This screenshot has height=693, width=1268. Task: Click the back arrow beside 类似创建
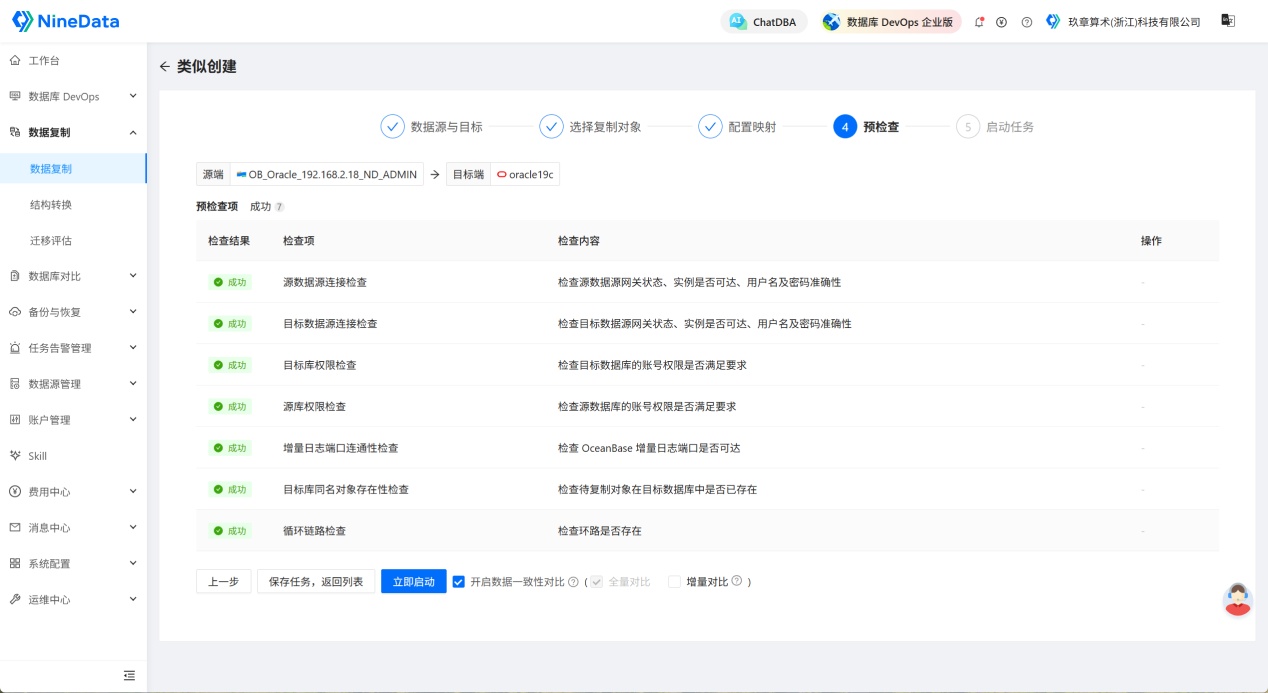click(165, 67)
